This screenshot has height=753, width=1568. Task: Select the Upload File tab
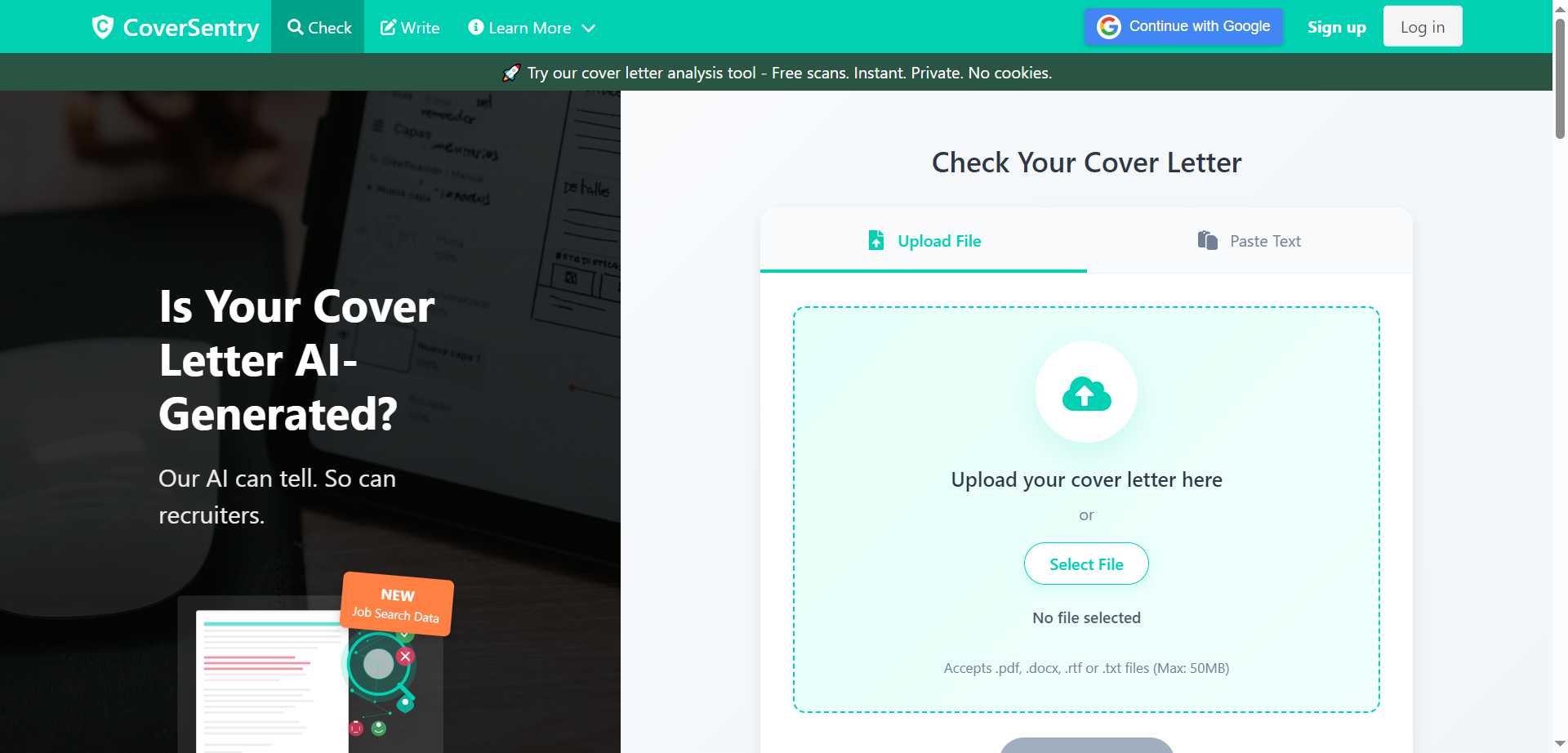[x=924, y=240]
